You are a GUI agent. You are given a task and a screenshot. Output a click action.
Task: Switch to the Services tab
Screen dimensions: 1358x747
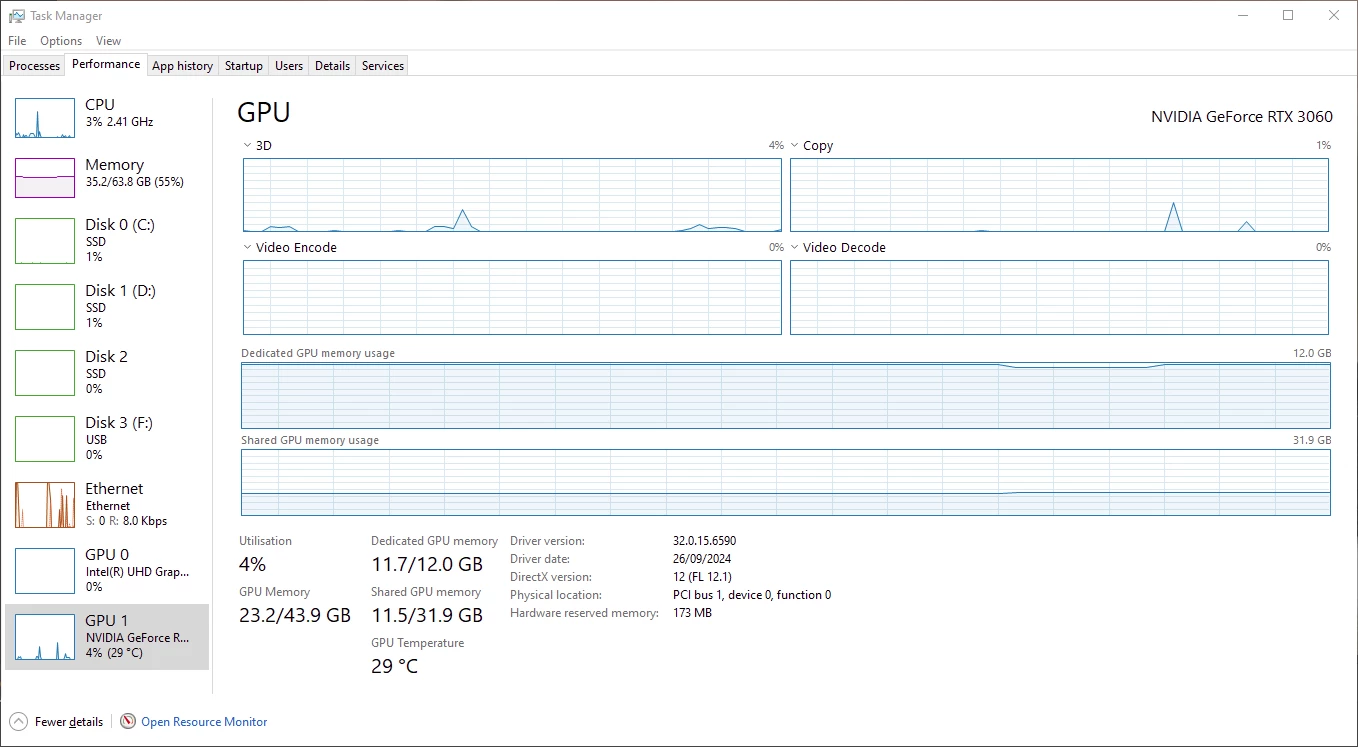click(x=383, y=66)
